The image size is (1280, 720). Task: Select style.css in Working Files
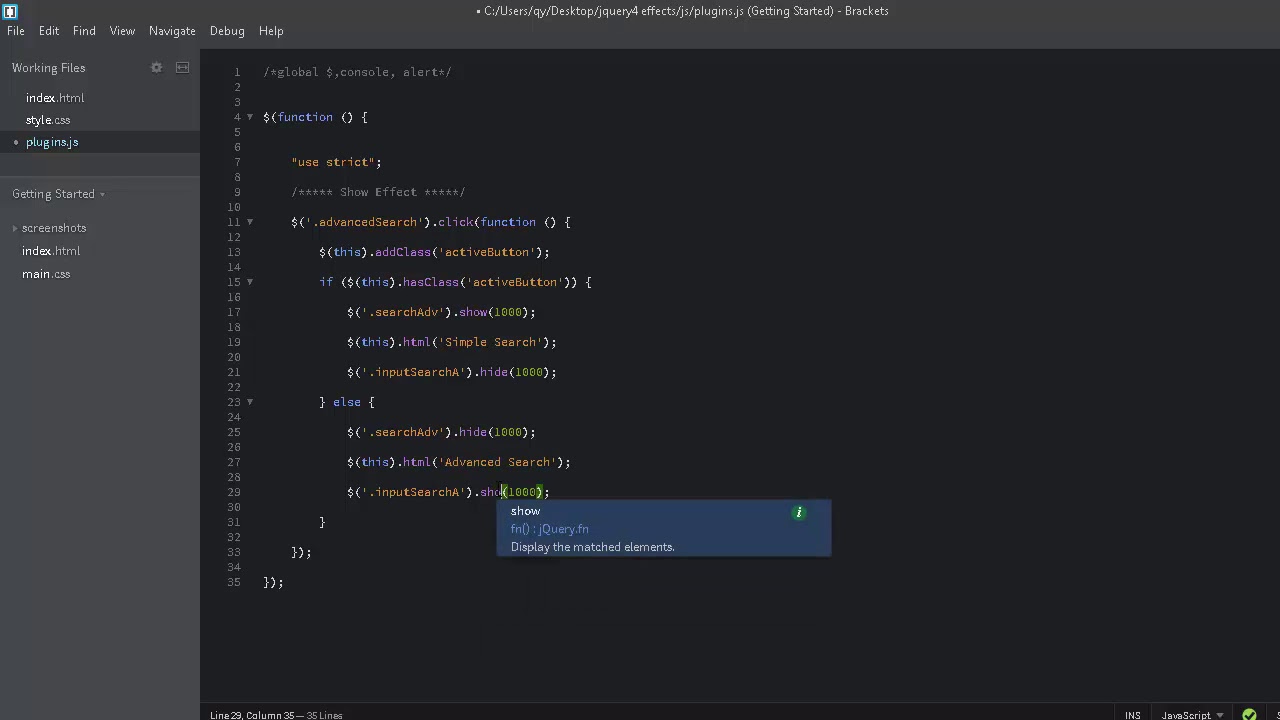tap(48, 120)
